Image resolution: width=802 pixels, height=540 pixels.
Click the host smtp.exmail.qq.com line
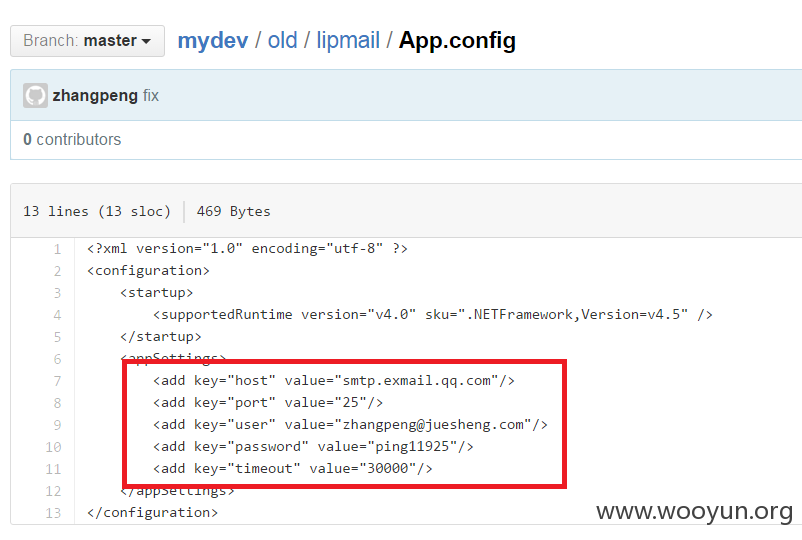pos(333,381)
